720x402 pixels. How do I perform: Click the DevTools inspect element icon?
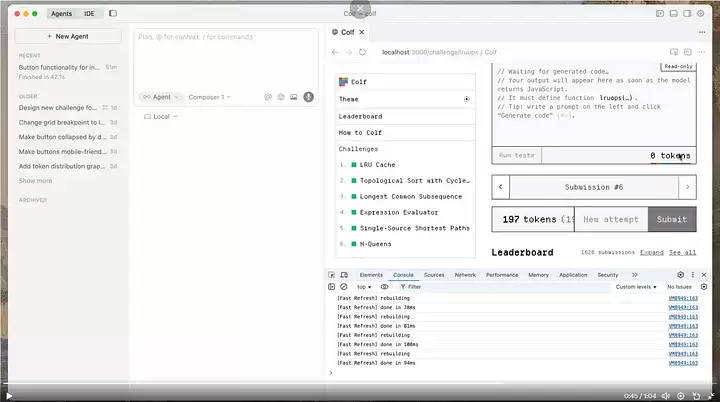tap(333, 274)
